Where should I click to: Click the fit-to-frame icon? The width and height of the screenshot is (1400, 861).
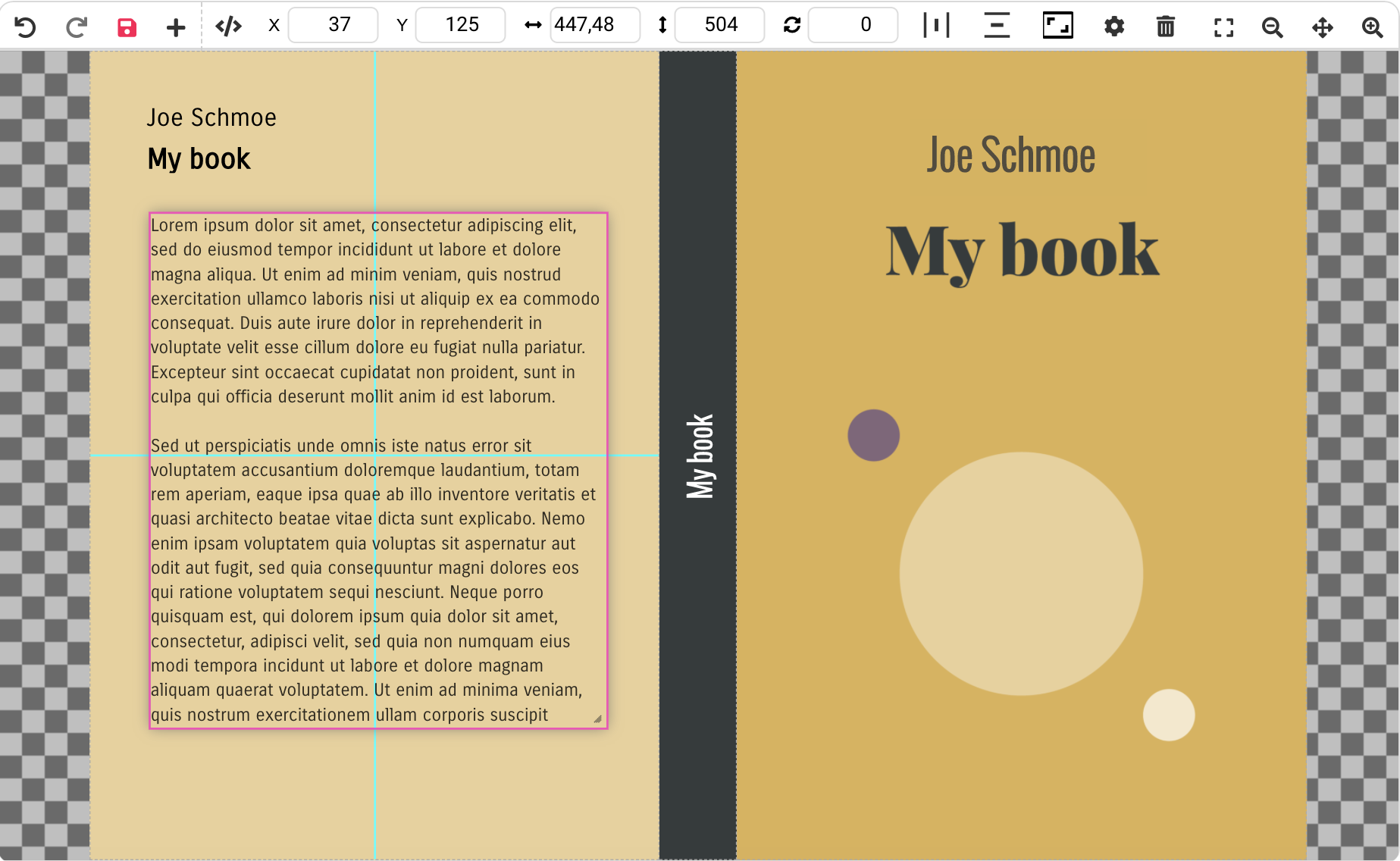click(1057, 25)
